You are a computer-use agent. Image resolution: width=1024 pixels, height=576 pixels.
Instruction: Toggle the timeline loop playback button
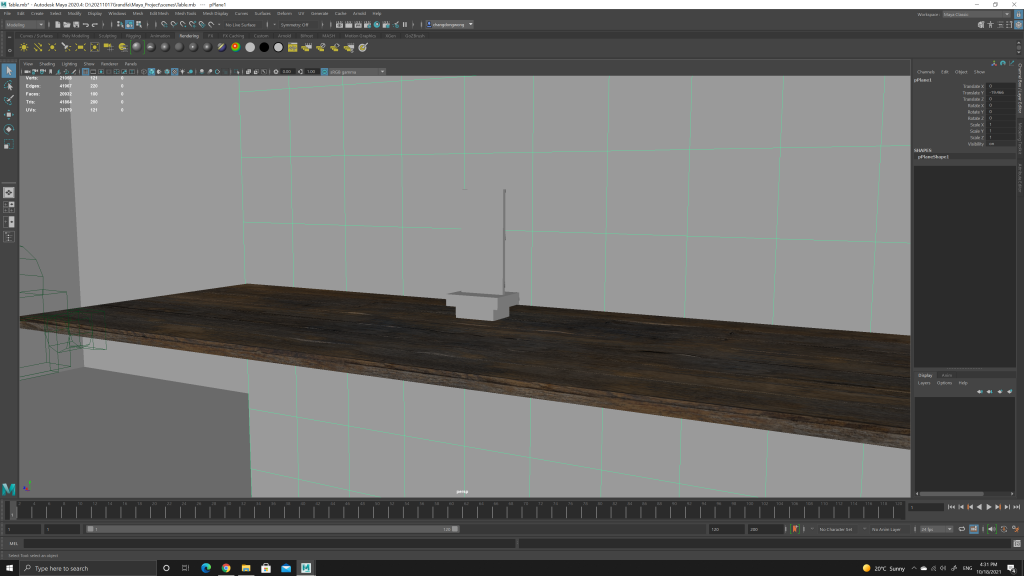point(961,528)
